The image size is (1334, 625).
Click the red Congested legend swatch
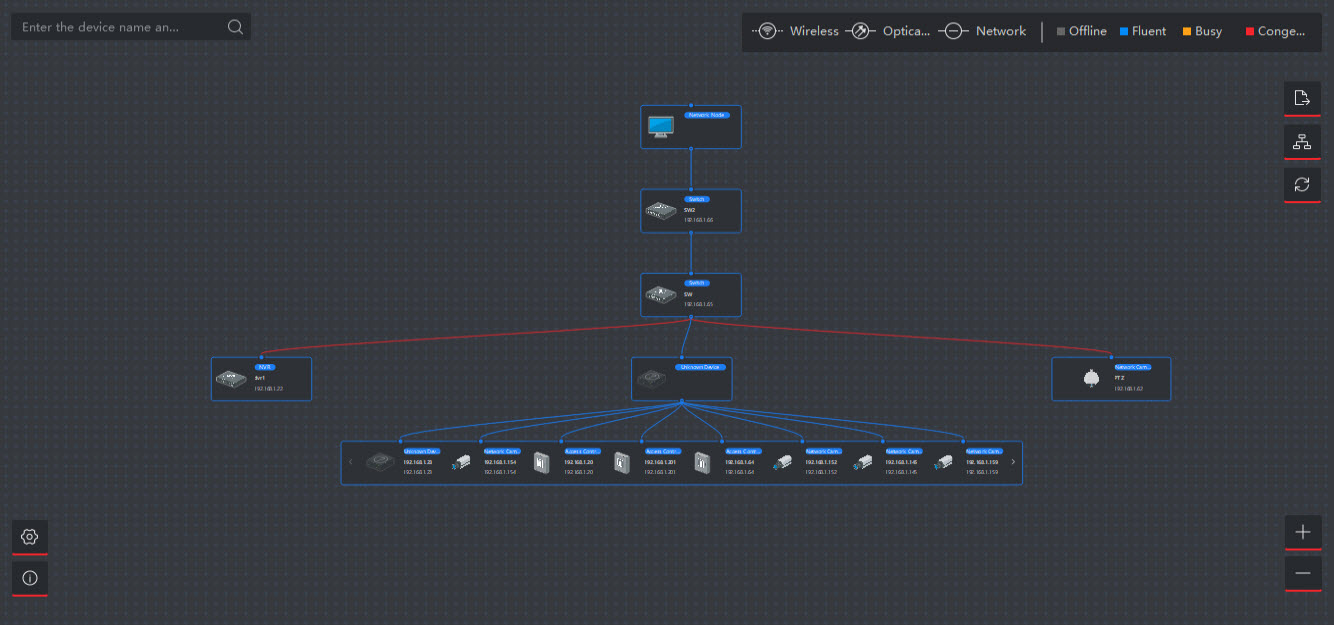[1250, 32]
